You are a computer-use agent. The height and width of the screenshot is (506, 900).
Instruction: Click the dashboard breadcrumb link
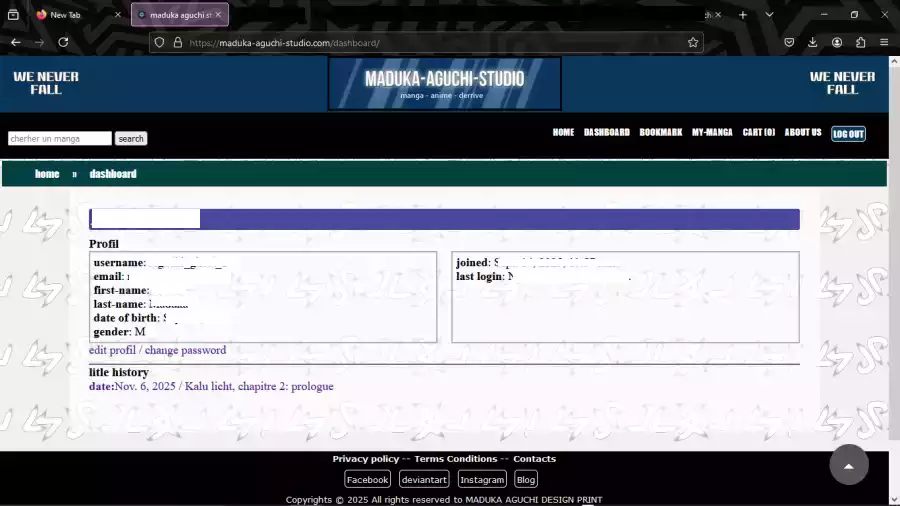tap(113, 174)
